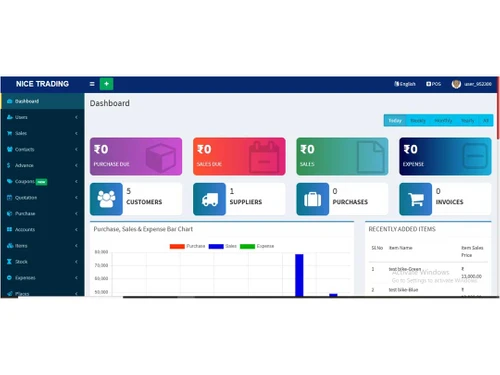
Task: Expand the Advance menu chevron
Action: 76,165
